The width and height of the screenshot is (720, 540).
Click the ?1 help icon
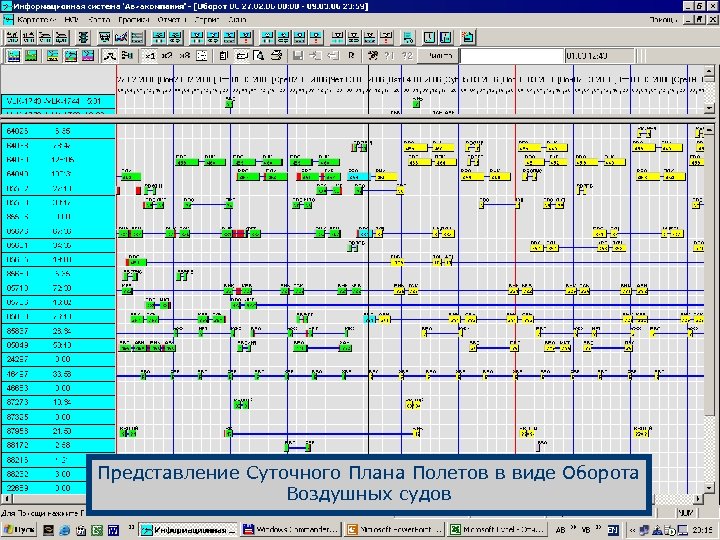click(389, 56)
